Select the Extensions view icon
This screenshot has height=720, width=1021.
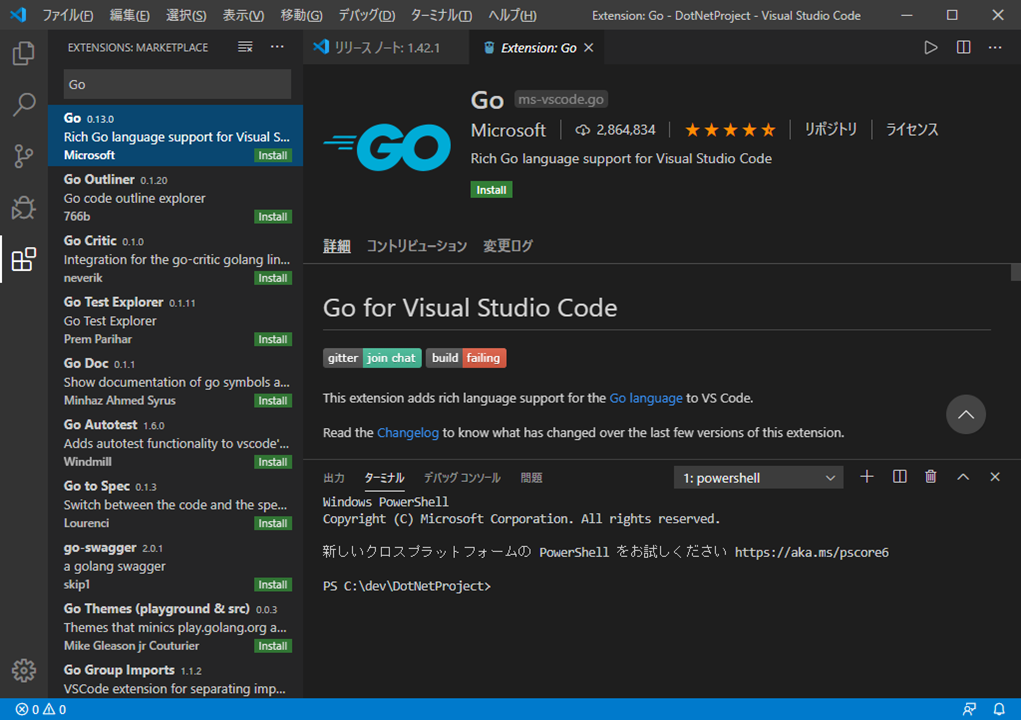[23, 259]
